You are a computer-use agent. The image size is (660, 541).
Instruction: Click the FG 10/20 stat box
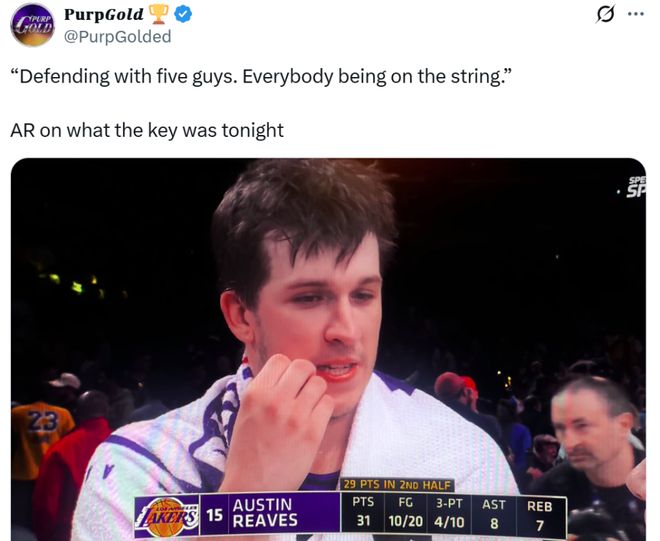(405, 512)
